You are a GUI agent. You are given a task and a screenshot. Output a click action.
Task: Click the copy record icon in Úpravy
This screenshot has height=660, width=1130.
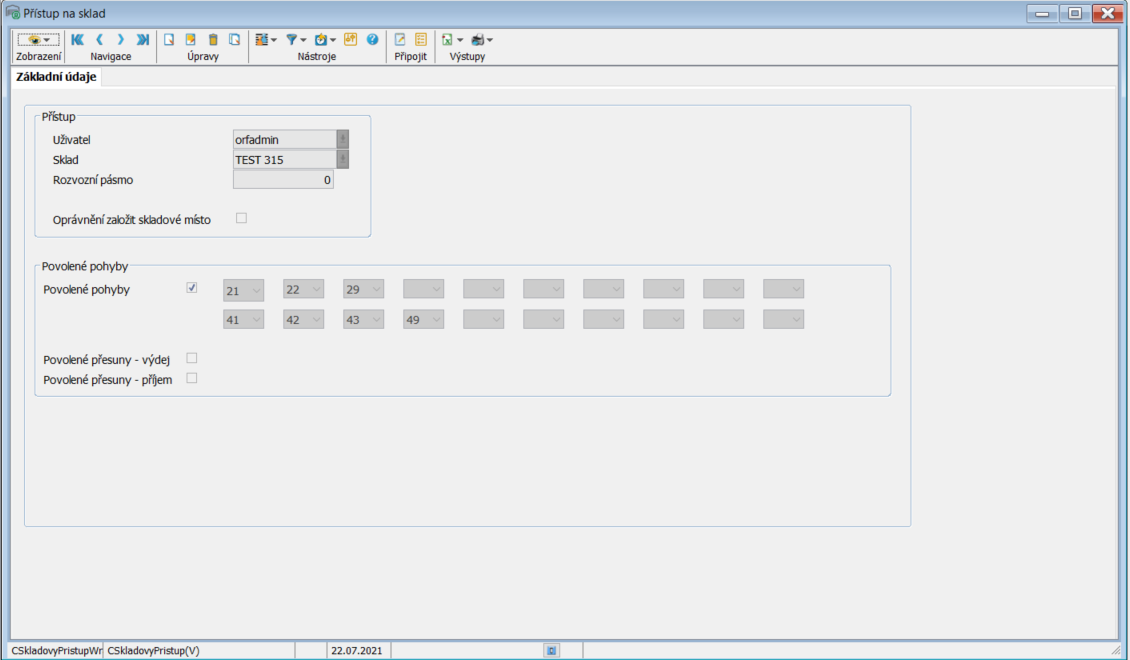(x=235, y=40)
